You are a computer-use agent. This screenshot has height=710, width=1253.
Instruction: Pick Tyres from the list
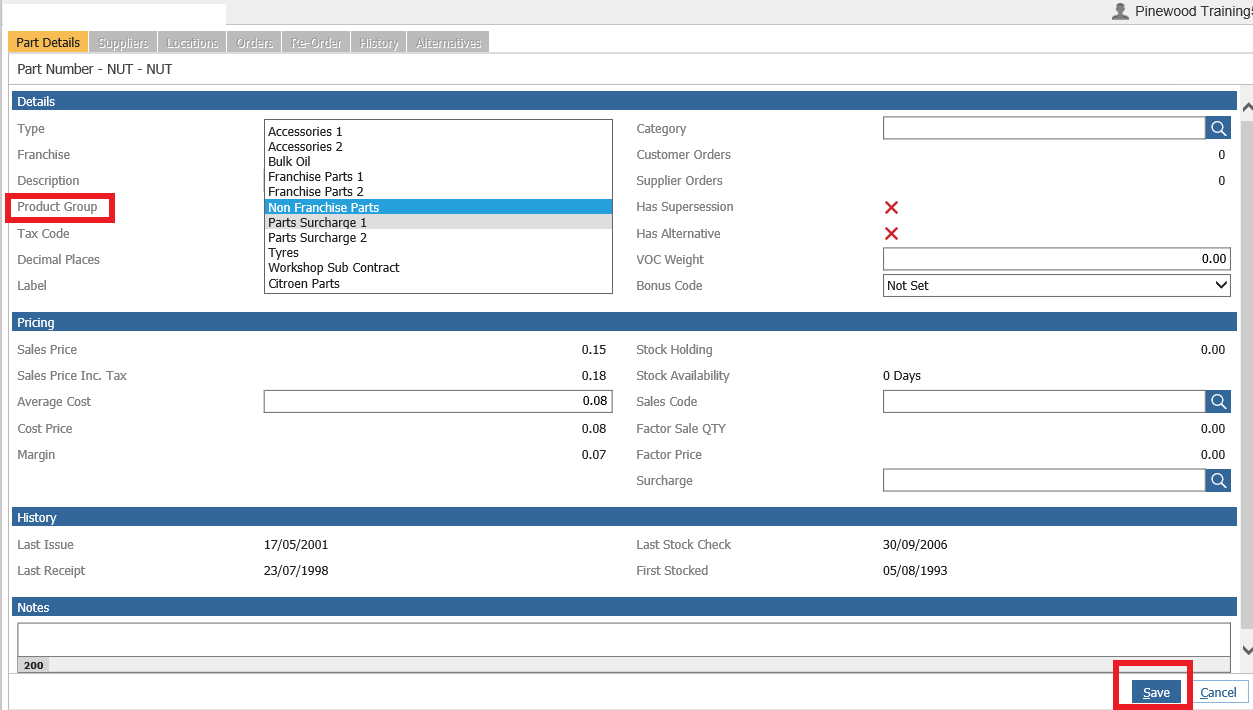438,253
